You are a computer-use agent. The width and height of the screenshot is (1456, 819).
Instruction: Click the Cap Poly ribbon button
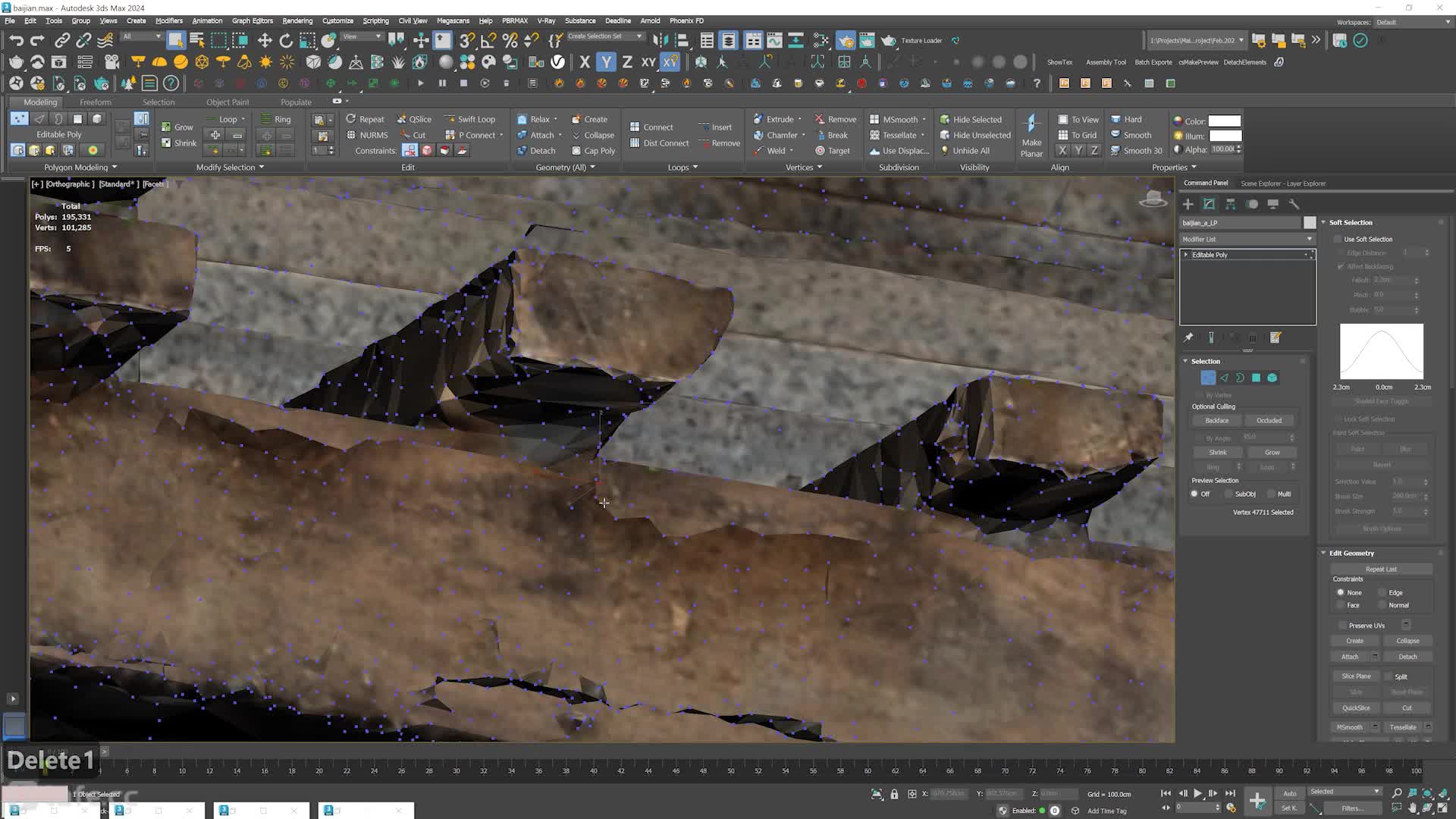[593, 150]
